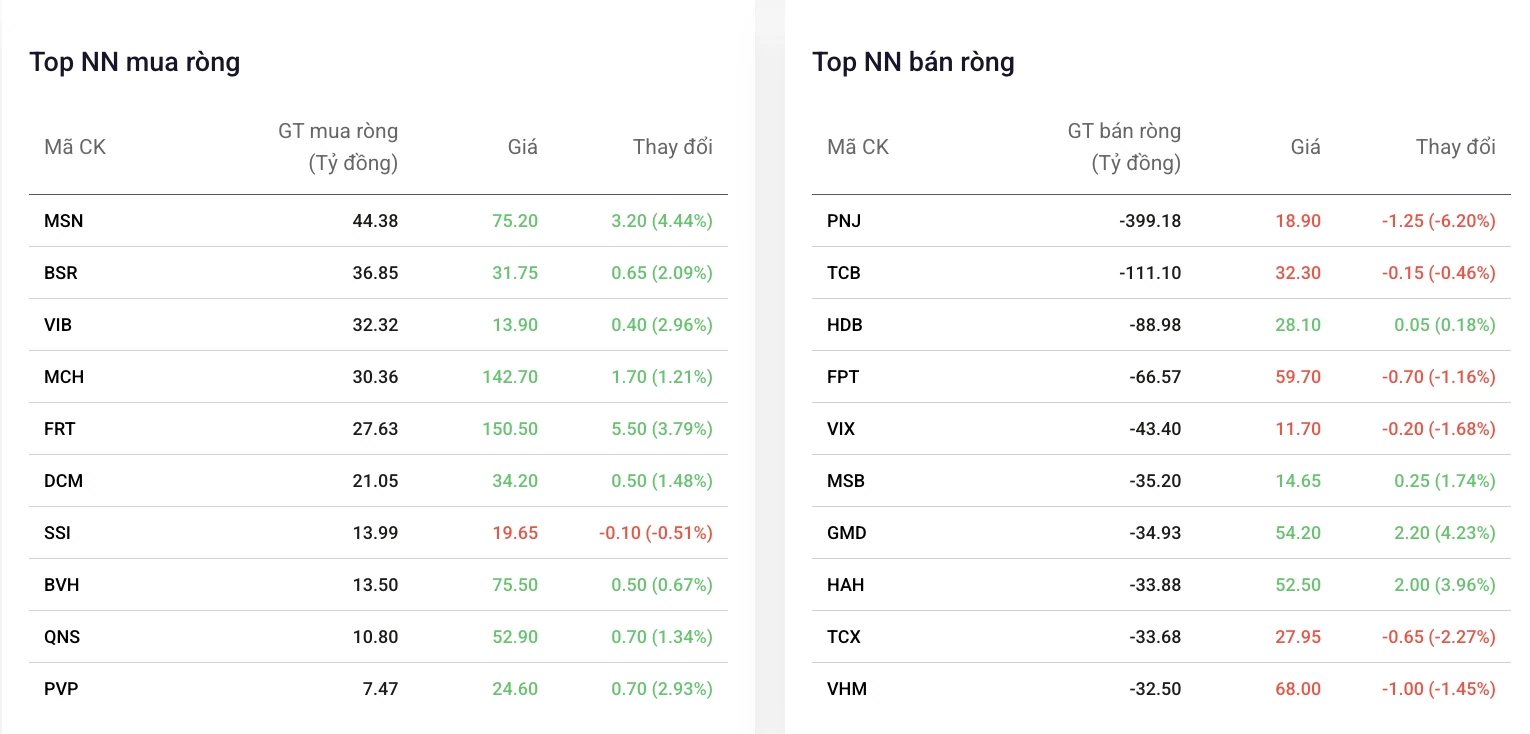Select VIX ticker
Image resolution: width=1530 pixels, height=734 pixels.
841,429
